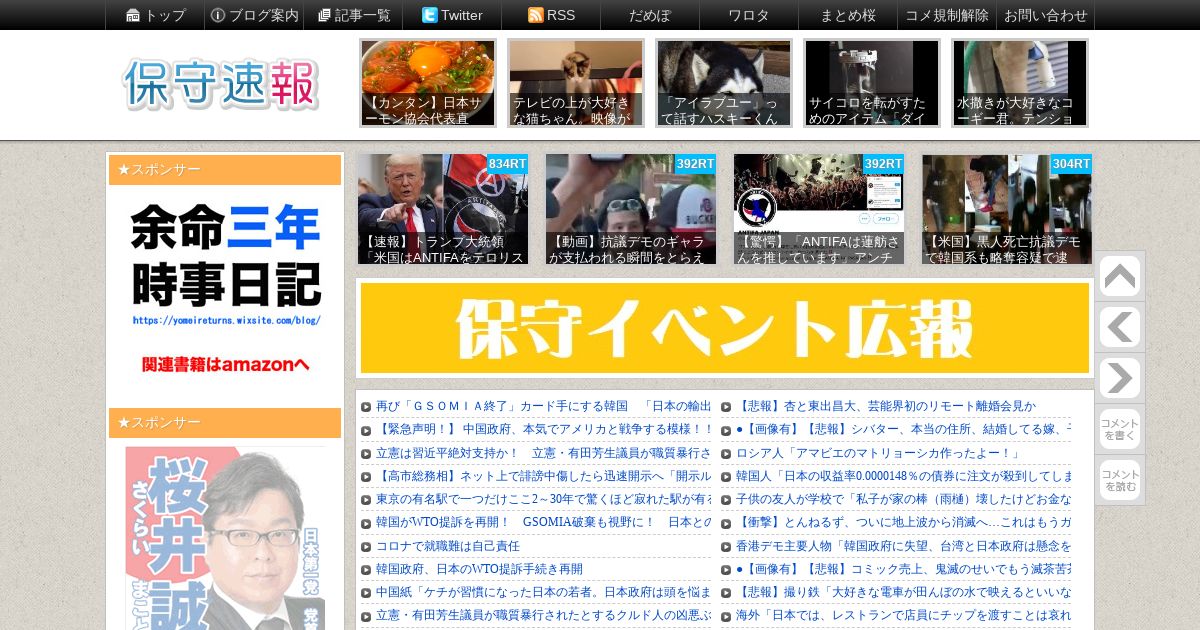Open headline 【悲報】撮り鉄「大好きな電車が田んぼの水
The width and height of the screenshot is (1200, 630).
(x=903, y=592)
